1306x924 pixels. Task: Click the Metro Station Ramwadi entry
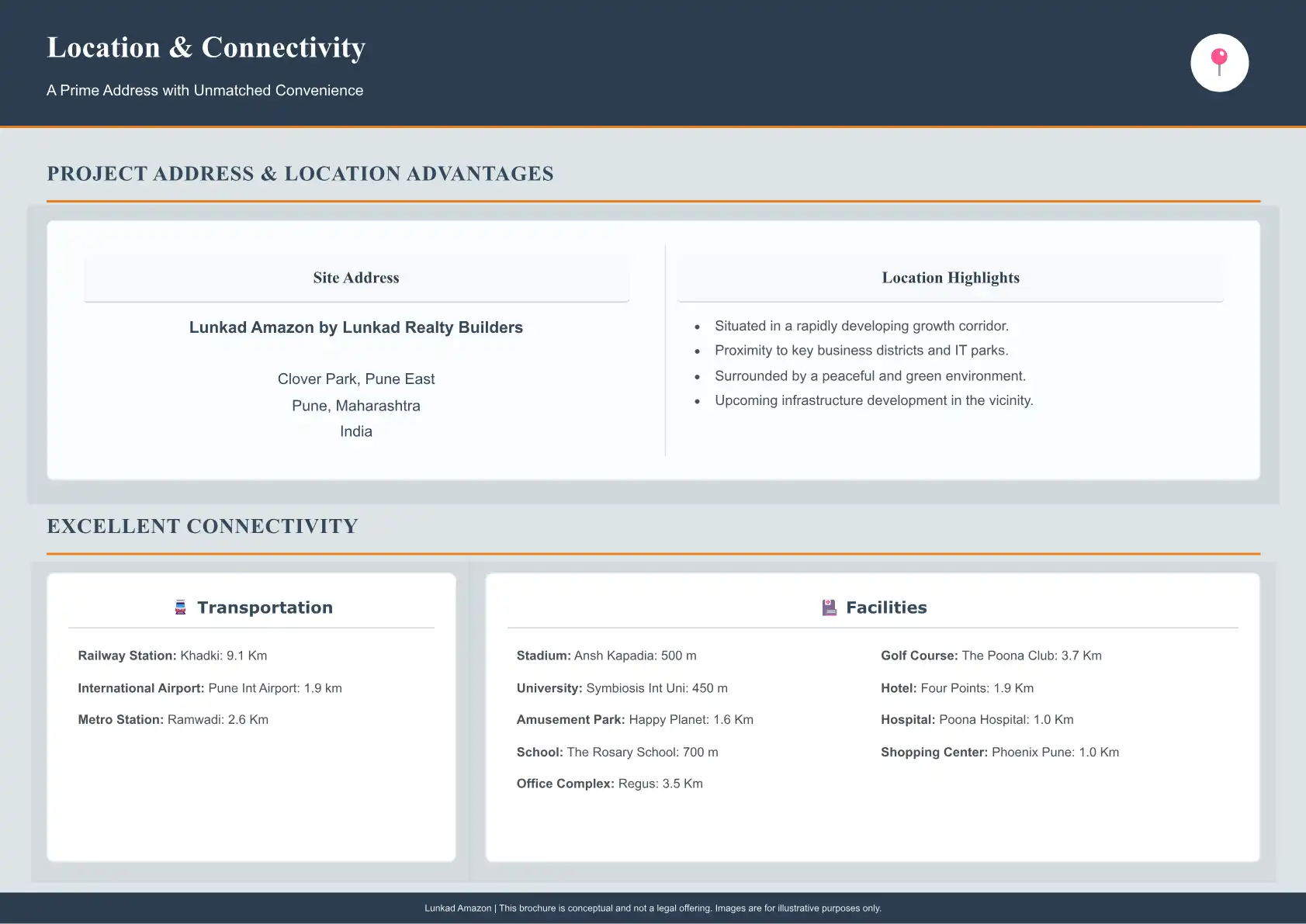point(173,720)
